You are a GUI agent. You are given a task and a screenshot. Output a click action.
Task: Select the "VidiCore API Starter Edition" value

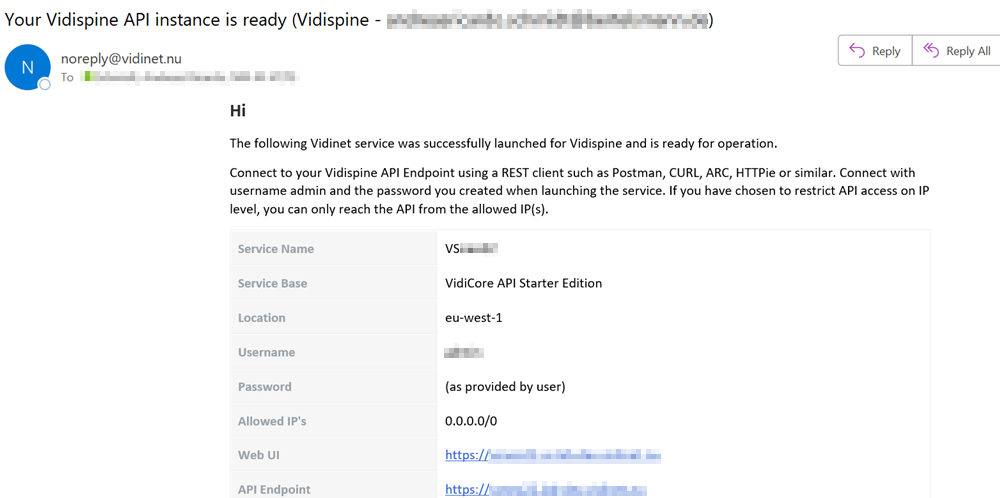523,283
